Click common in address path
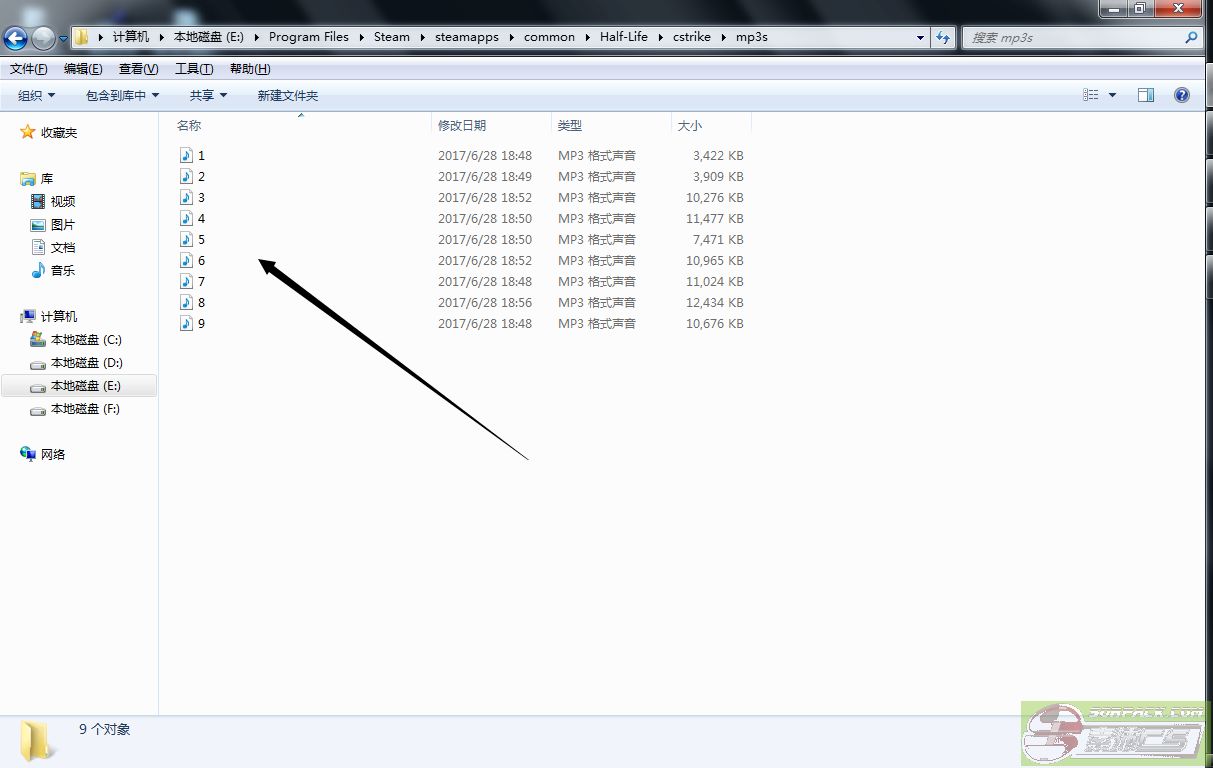 point(549,37)
